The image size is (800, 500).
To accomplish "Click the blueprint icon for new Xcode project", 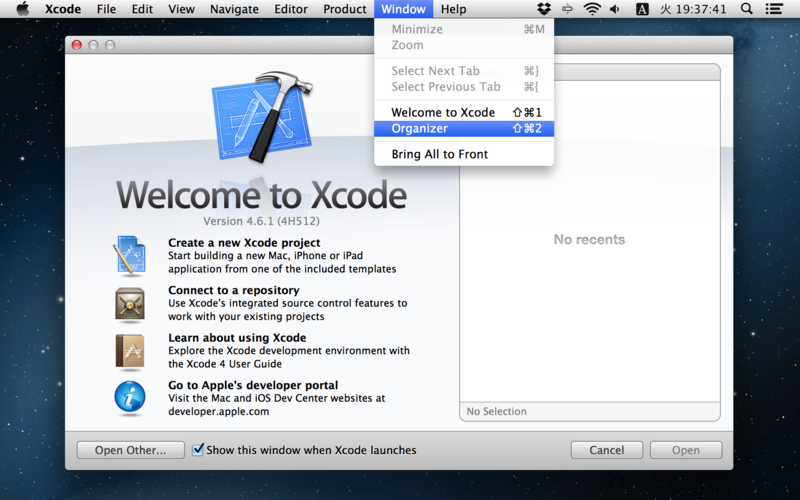I will click(130, 256).
